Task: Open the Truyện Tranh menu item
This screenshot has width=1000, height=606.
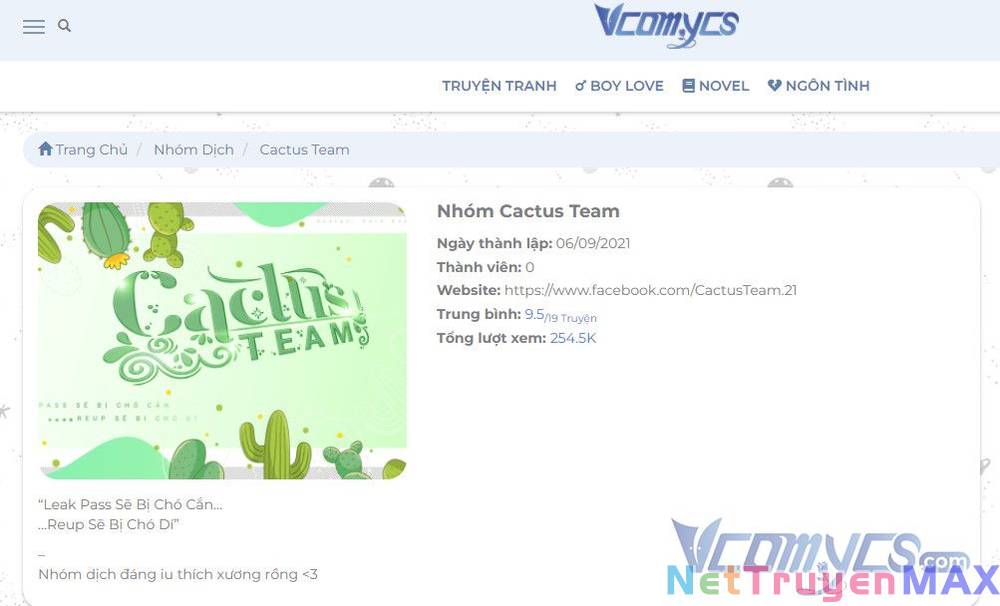Action: [499, 86]
